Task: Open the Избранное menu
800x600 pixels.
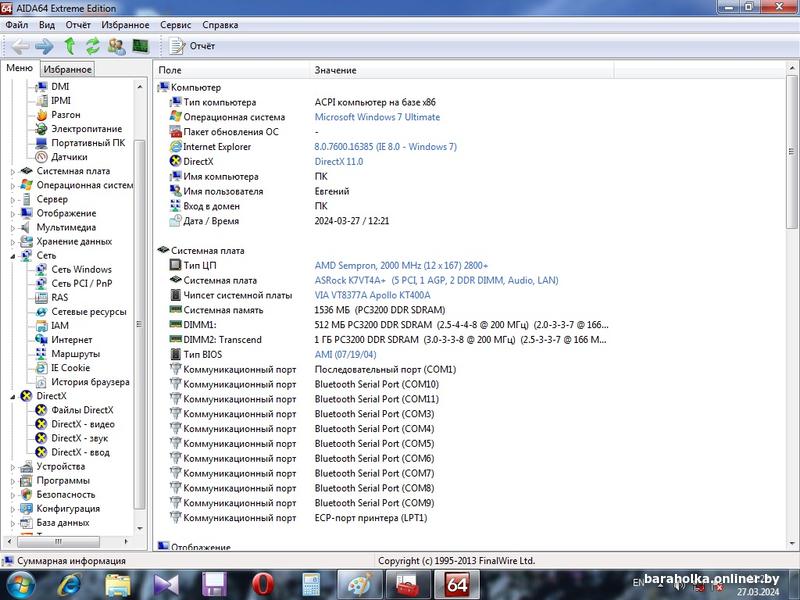Action: pos(125,24)
